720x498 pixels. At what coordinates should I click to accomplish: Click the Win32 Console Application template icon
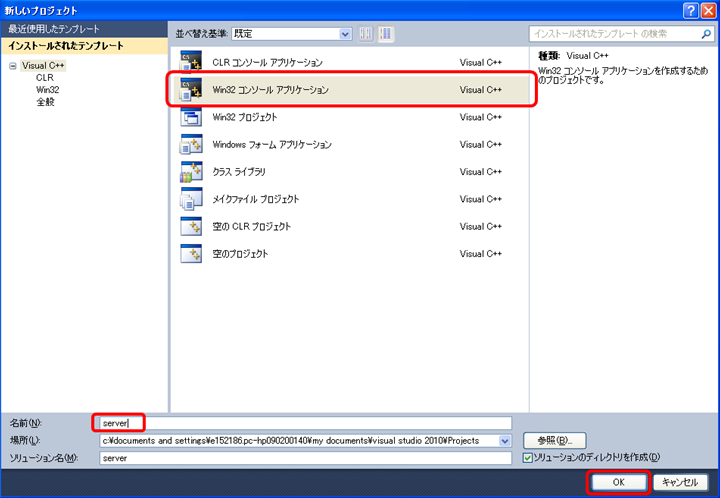coord(191,90)
